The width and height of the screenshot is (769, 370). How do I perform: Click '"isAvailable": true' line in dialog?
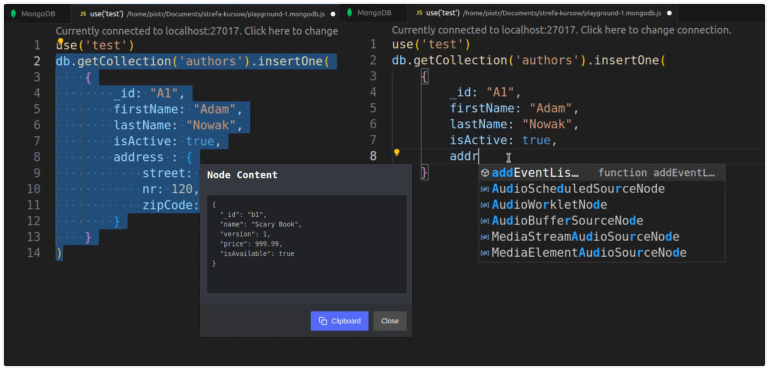[x=257, y=254]
